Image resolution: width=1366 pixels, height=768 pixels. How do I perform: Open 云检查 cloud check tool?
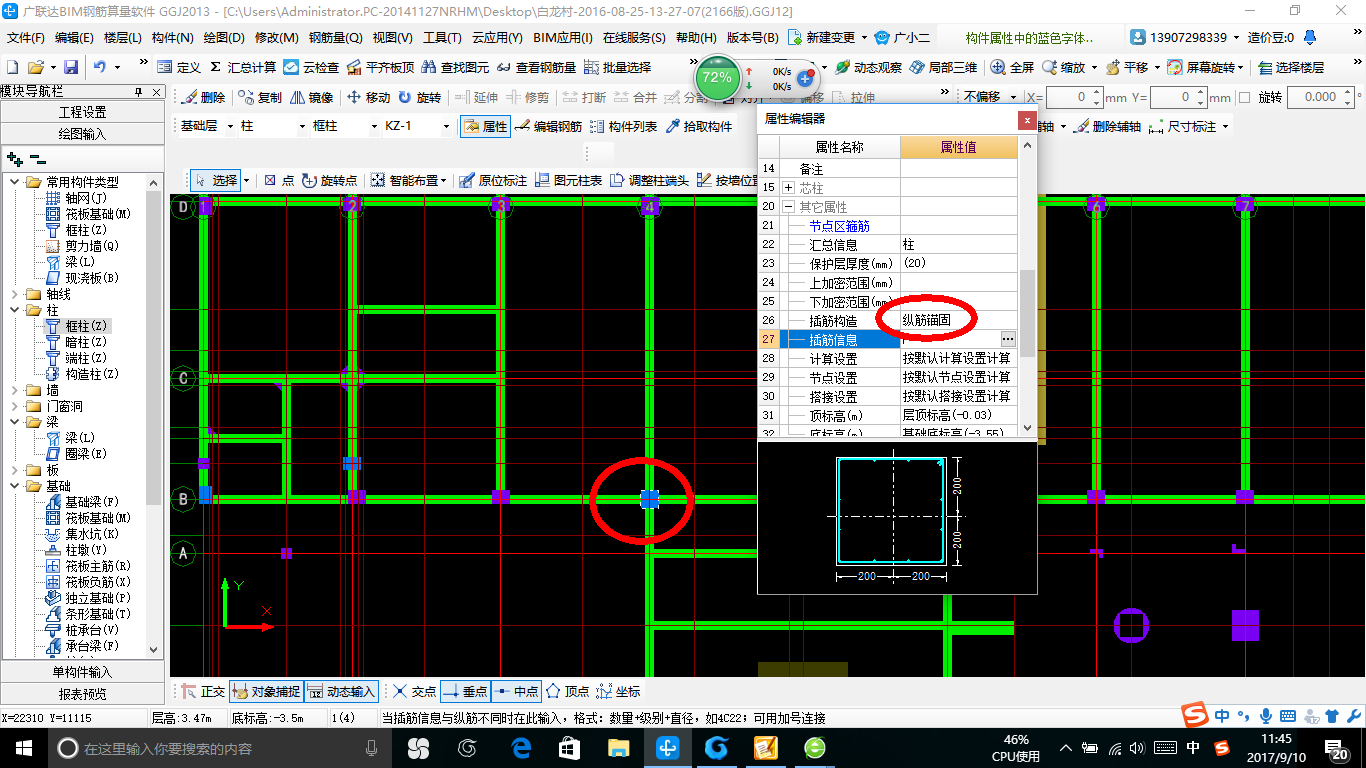[x=311, y=67]
